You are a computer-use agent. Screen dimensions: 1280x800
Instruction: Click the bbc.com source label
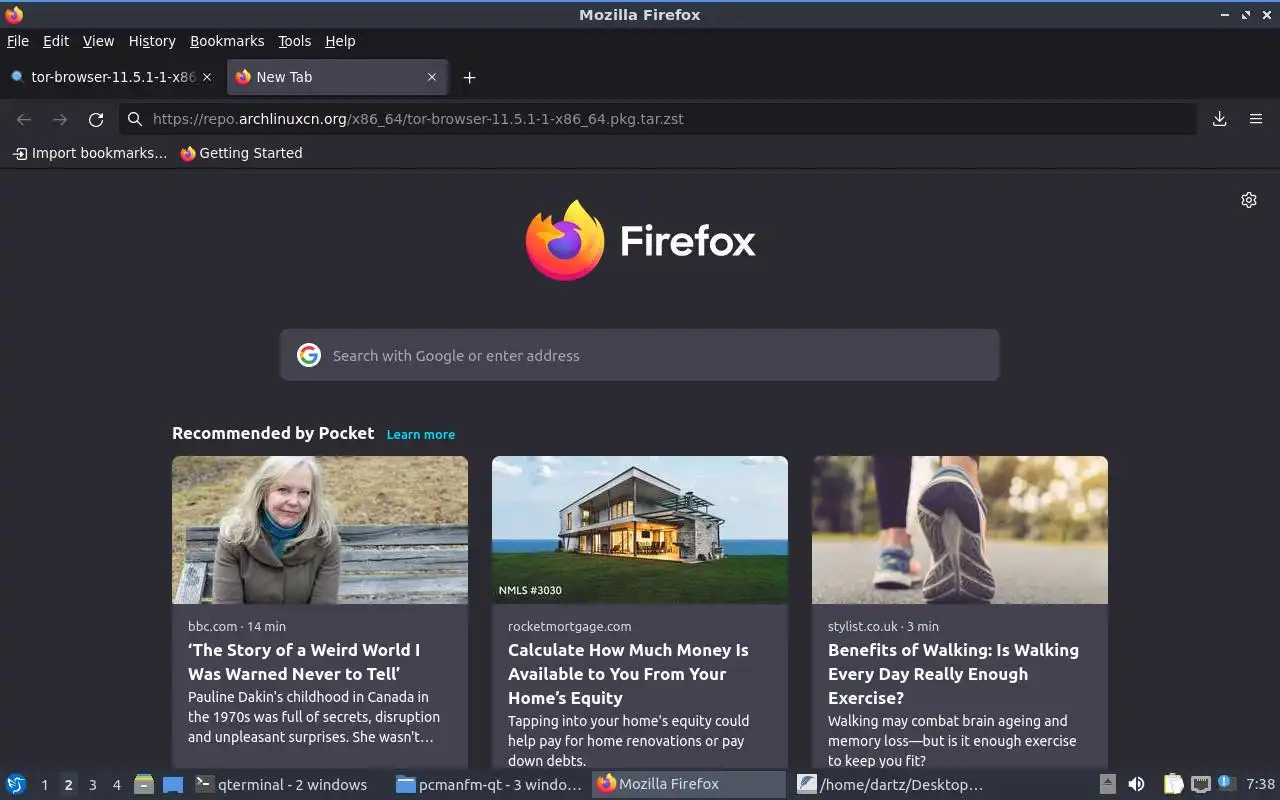212,626
